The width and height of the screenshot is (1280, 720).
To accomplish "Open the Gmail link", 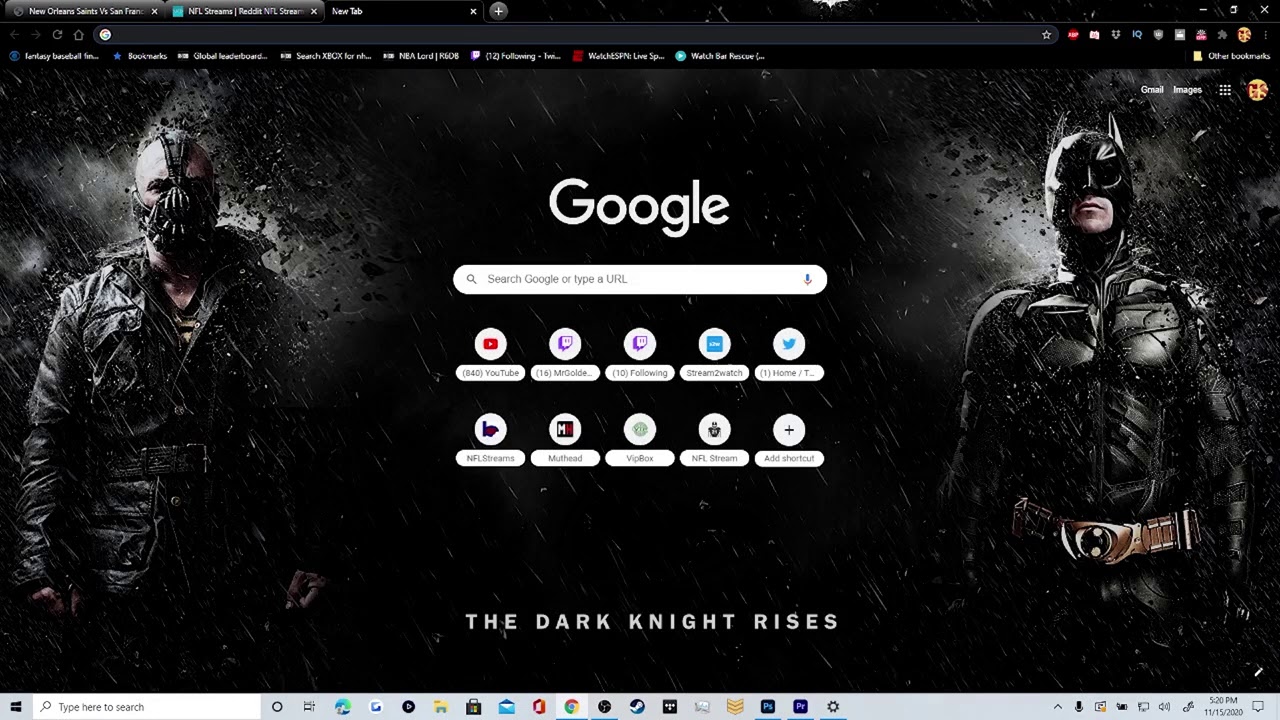I will [1152, 90].
